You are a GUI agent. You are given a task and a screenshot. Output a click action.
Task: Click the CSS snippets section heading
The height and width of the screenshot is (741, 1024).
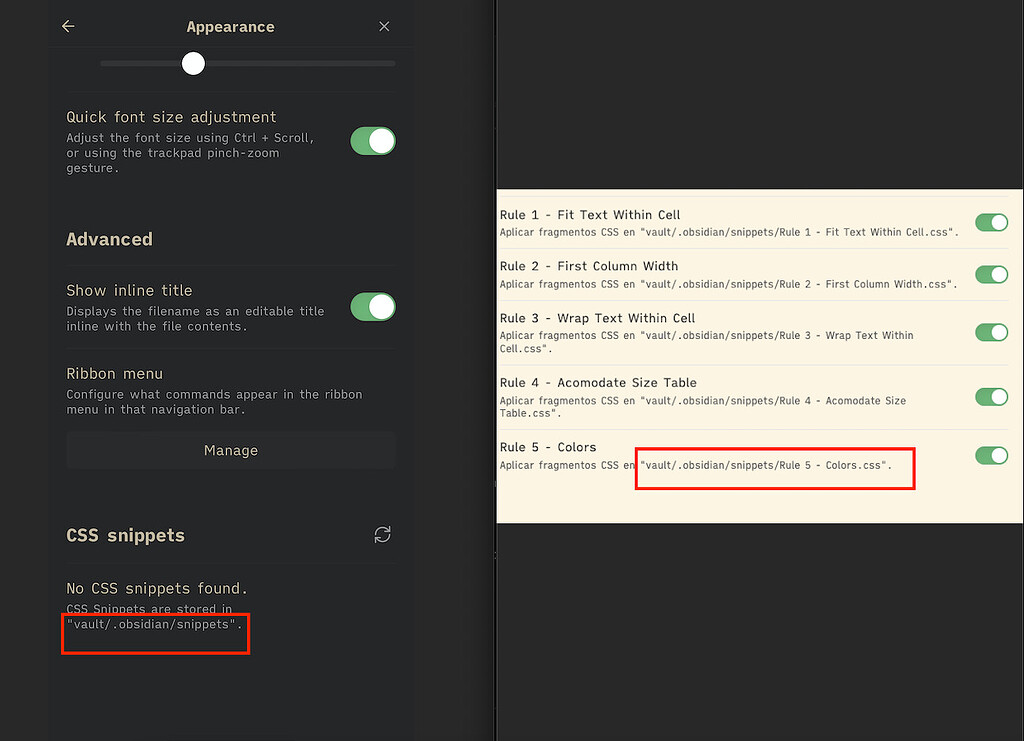pos(125,535)
